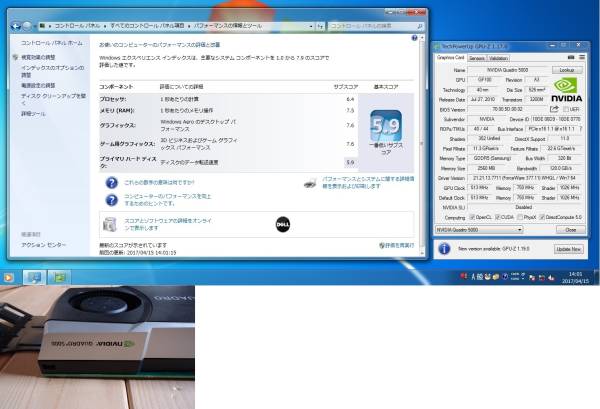The image size is (600, 409).
Task: Click the Dell logo in the performance window
Action: click(283, 225)
